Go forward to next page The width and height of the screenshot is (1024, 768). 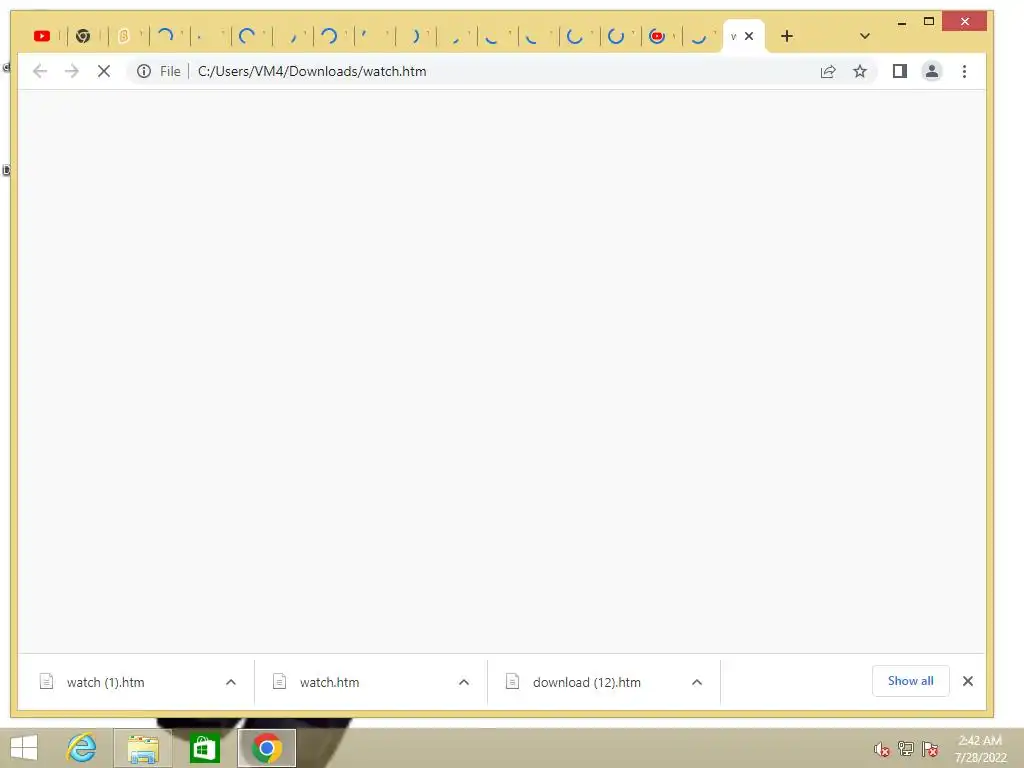pyautogui.click(x=72, y=71)
